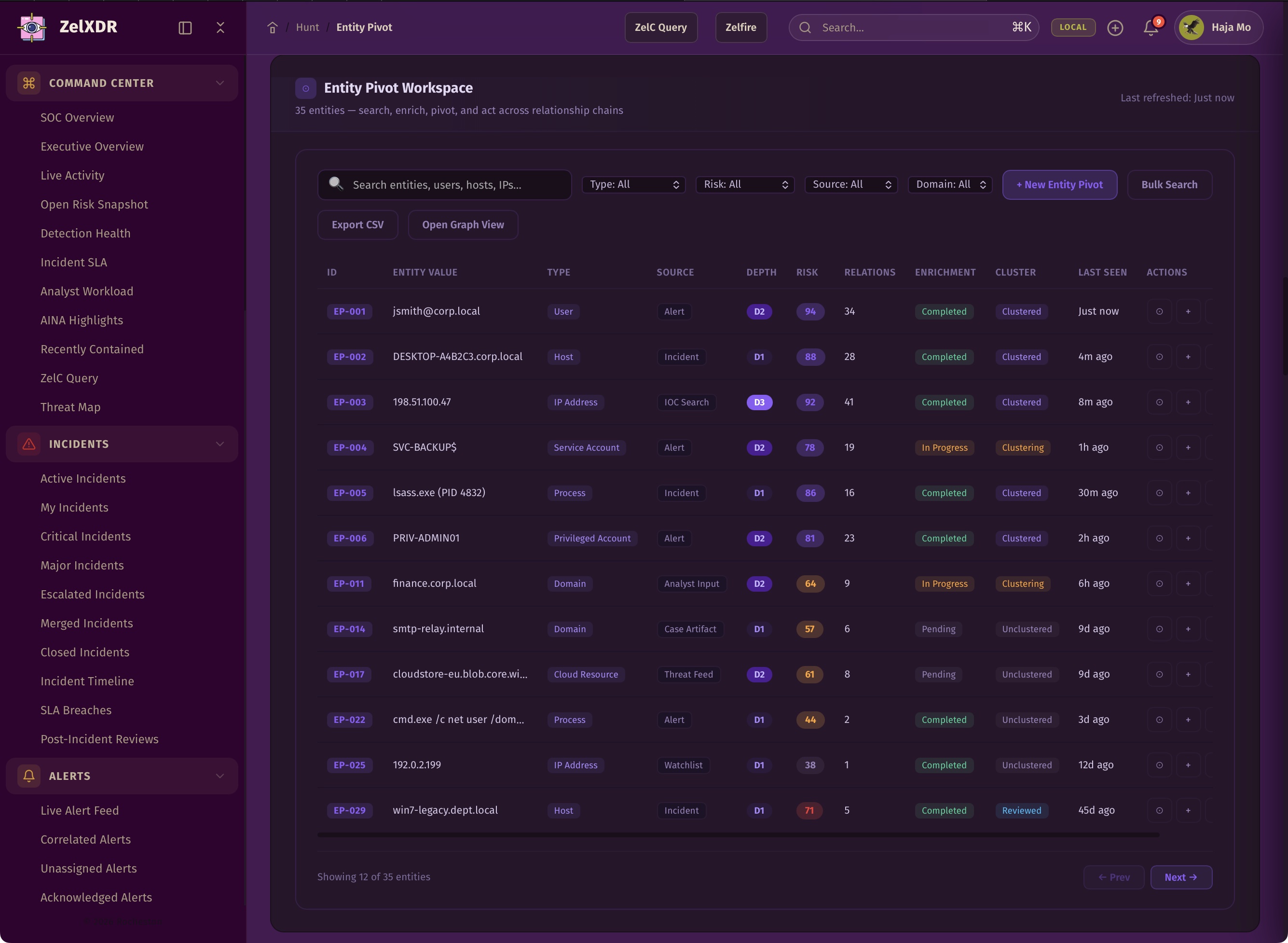The height and width of the screenshot is (943, 1288).
Task: Click the ZelXDR logo icon
Action: coord(32,27)
